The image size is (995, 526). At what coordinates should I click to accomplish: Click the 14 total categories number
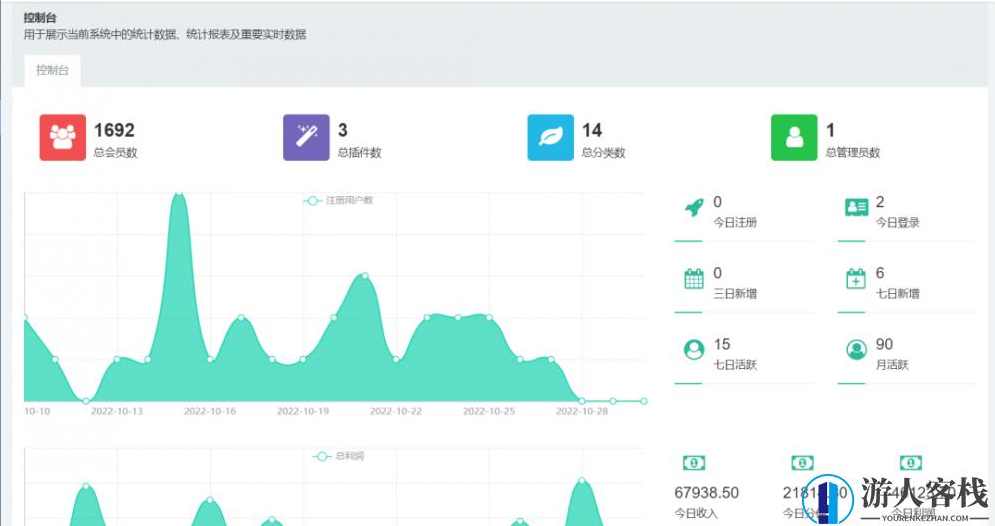point(592,130)
